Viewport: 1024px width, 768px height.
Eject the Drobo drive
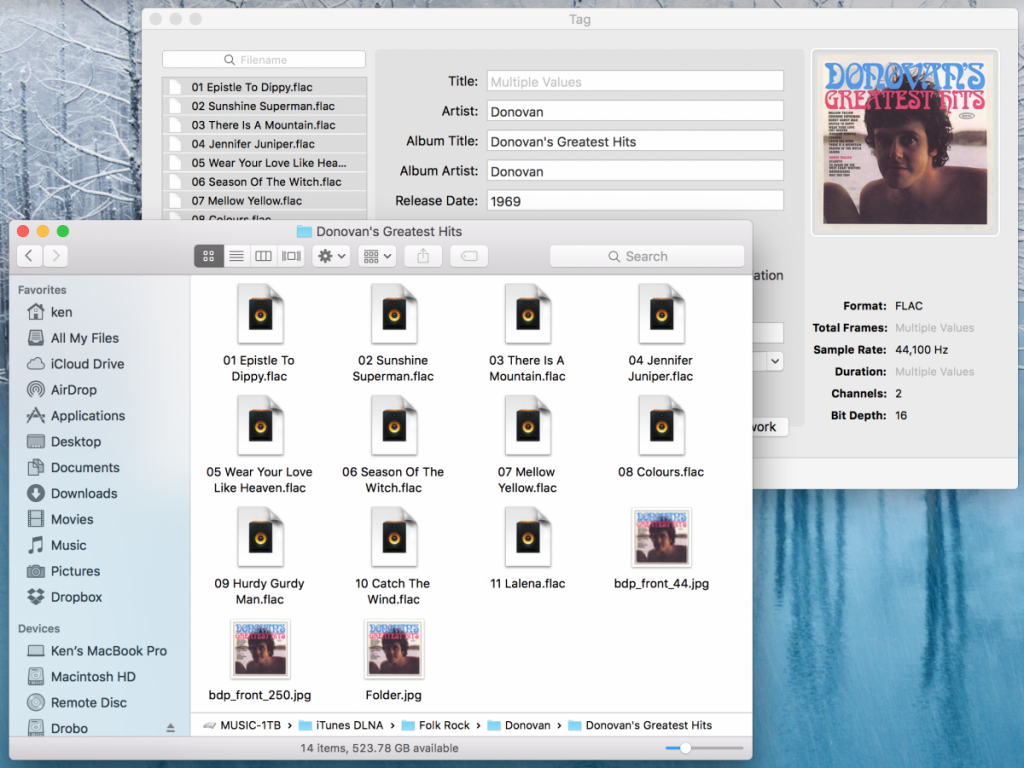[170, 728]
